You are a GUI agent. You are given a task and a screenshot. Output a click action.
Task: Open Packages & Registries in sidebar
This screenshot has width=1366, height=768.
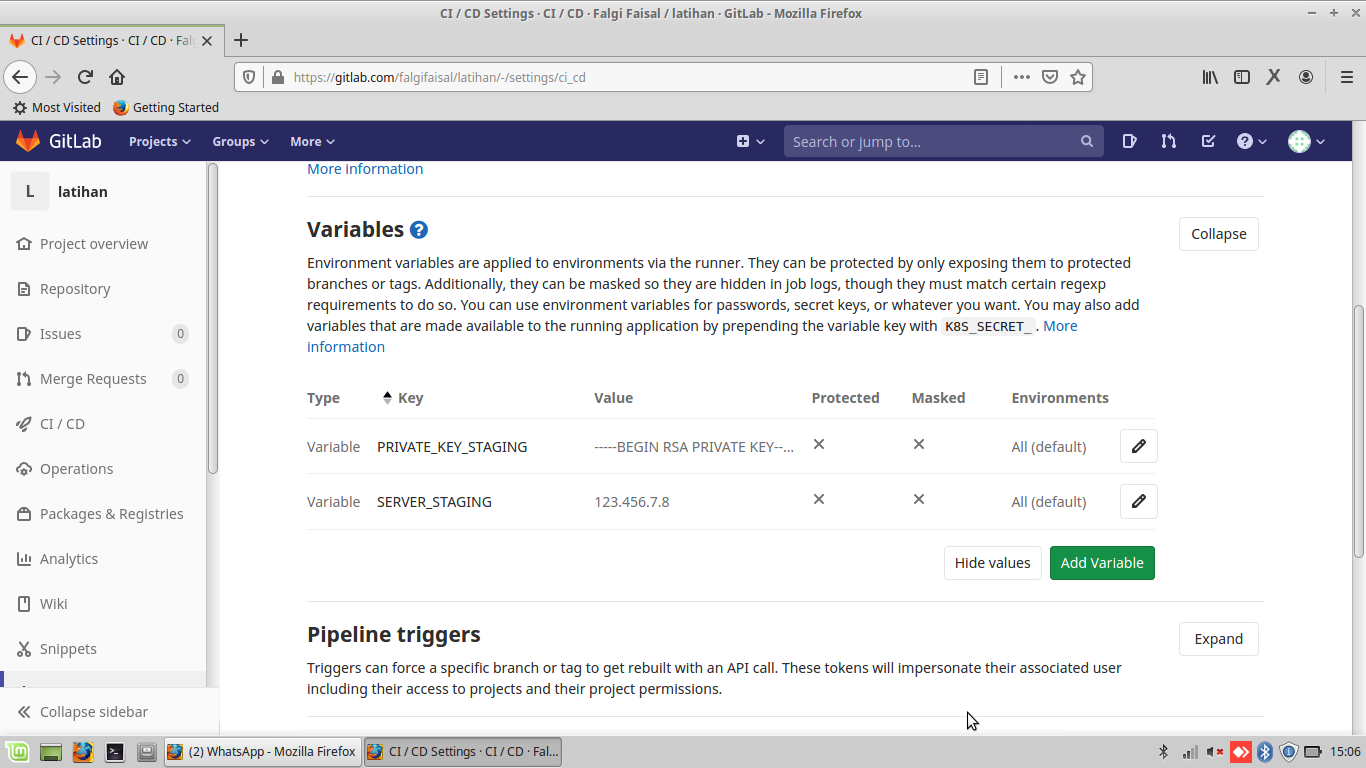[111, 513]
